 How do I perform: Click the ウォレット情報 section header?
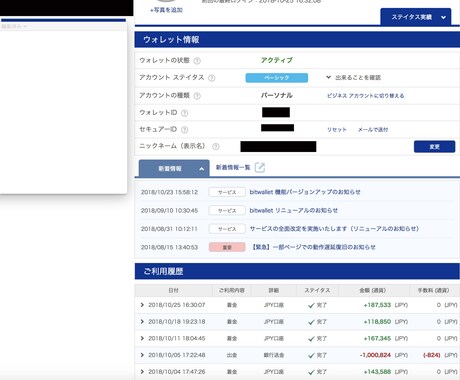297,40
